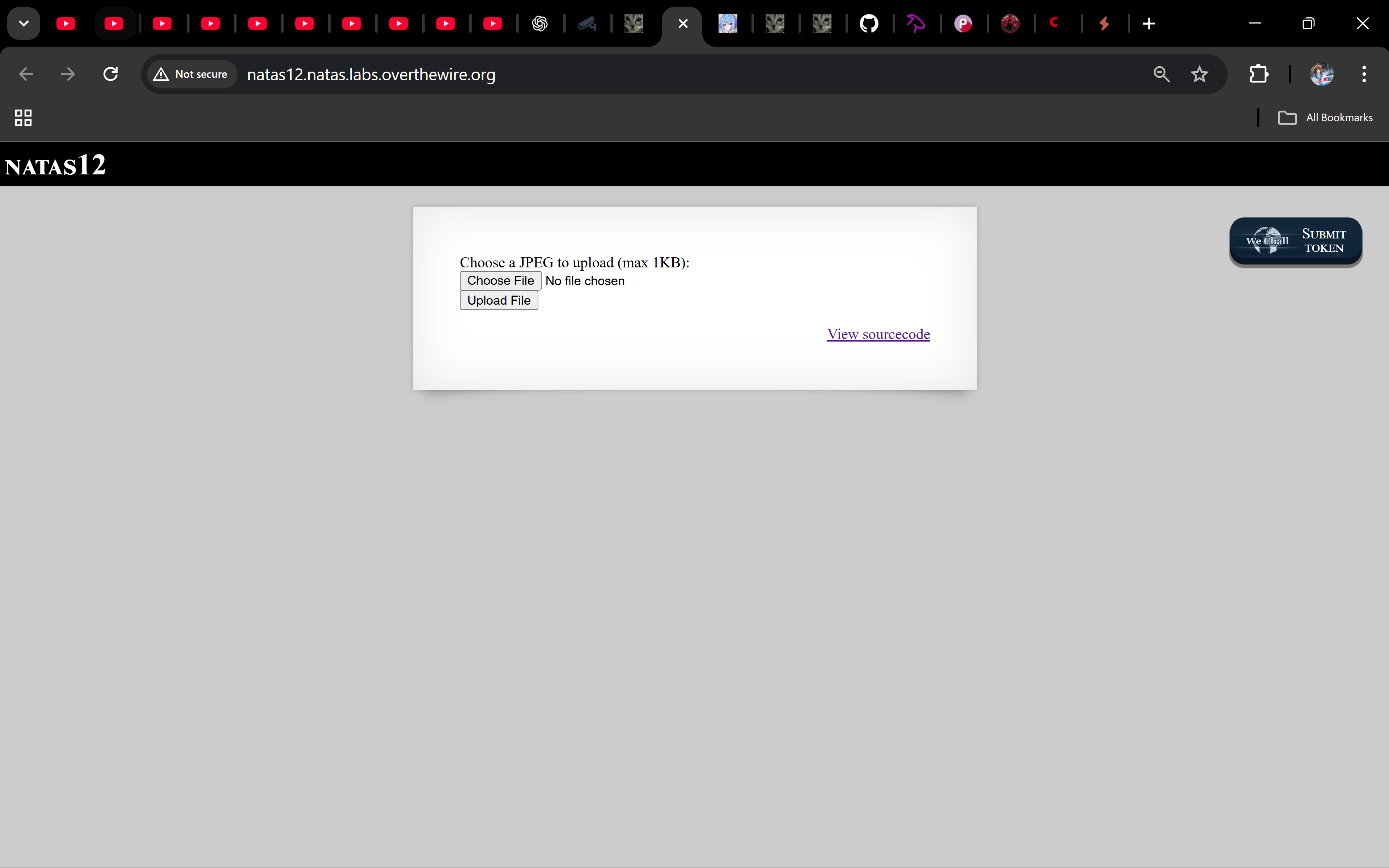Open the zoom magnifier icon

pyautogui.click(x=1161, y=74)
